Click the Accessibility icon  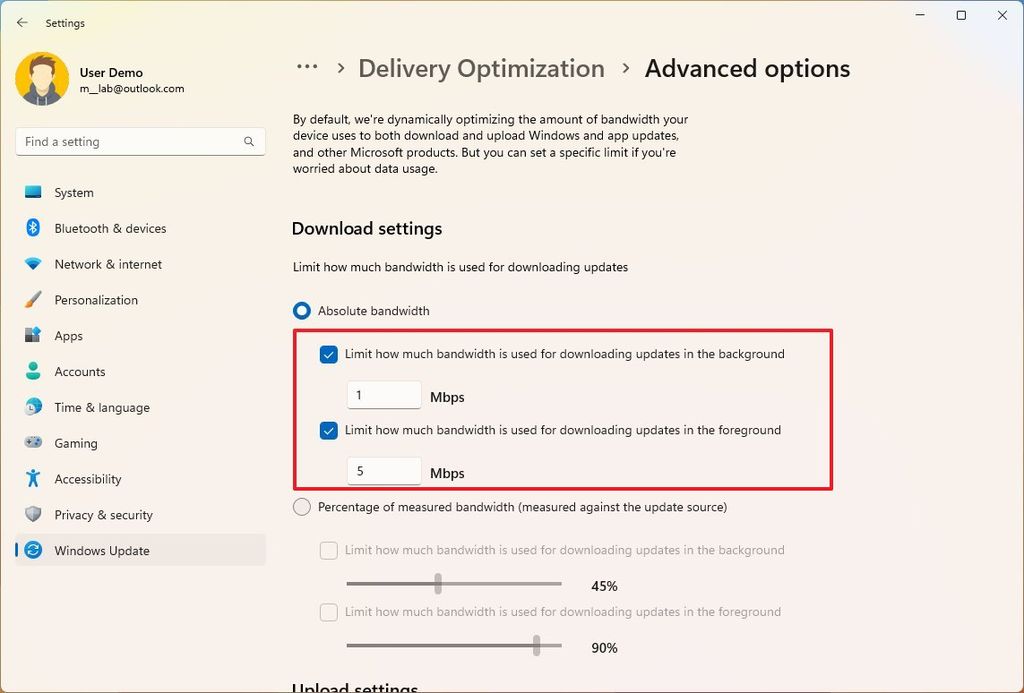tap(33, 479)
